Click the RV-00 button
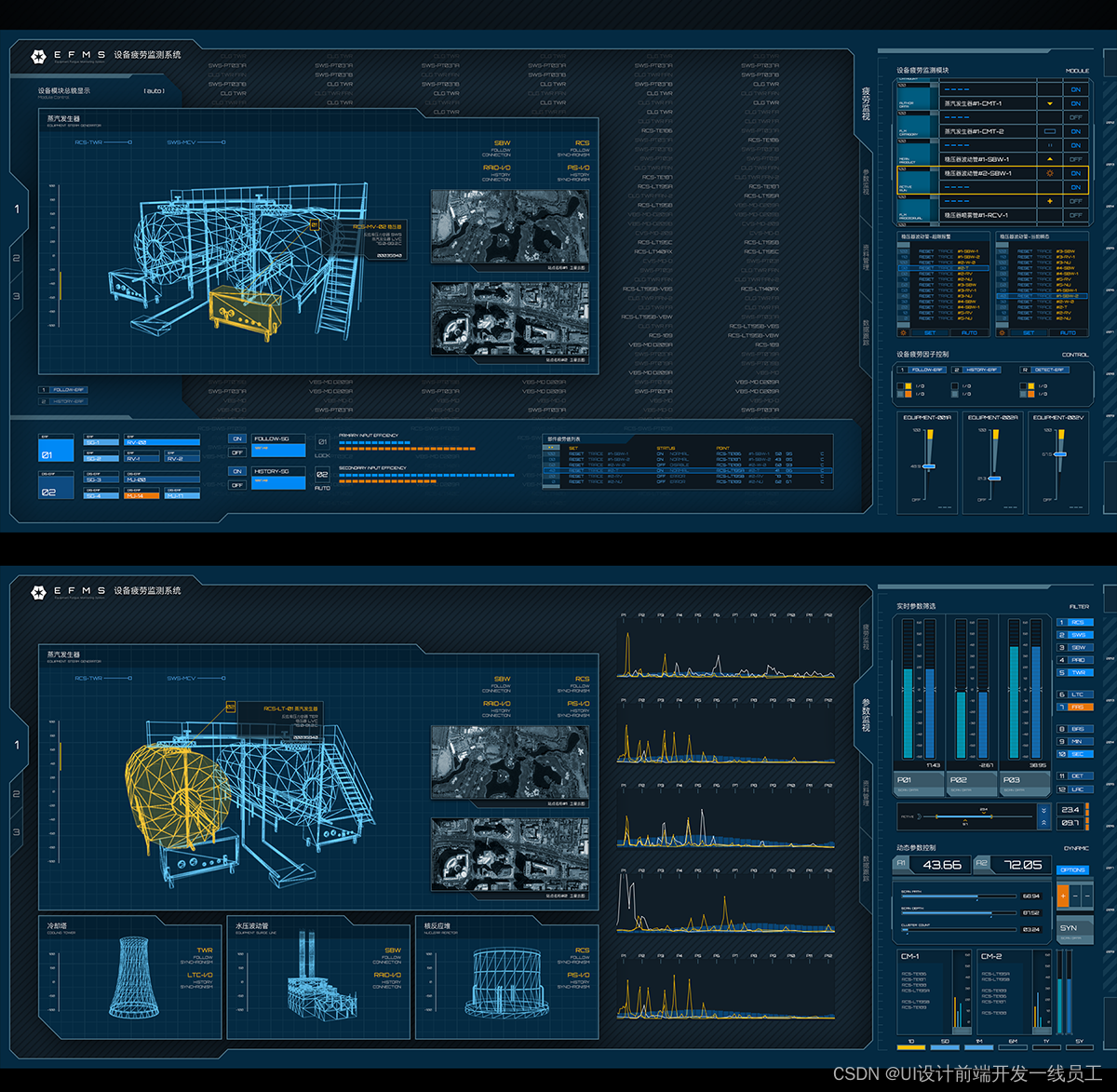The image size is (1117, 1092). coord(163,441)
